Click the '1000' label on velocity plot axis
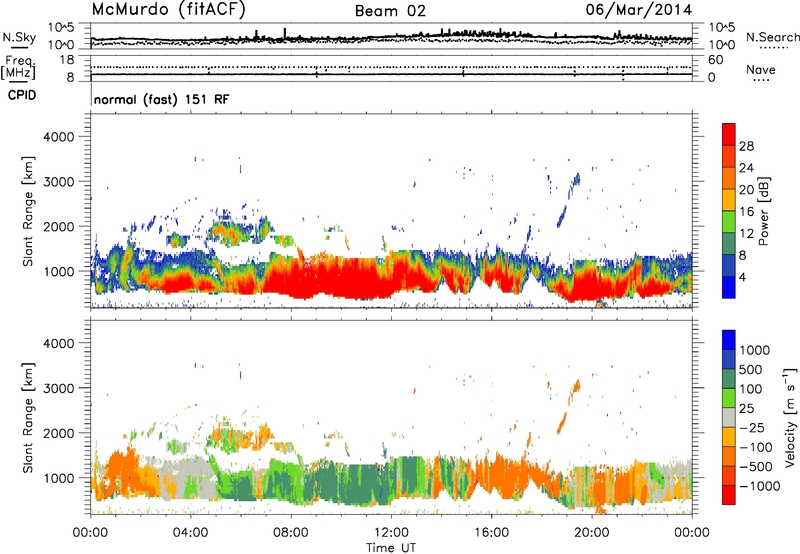800x554 pixels. pos(58,478)
